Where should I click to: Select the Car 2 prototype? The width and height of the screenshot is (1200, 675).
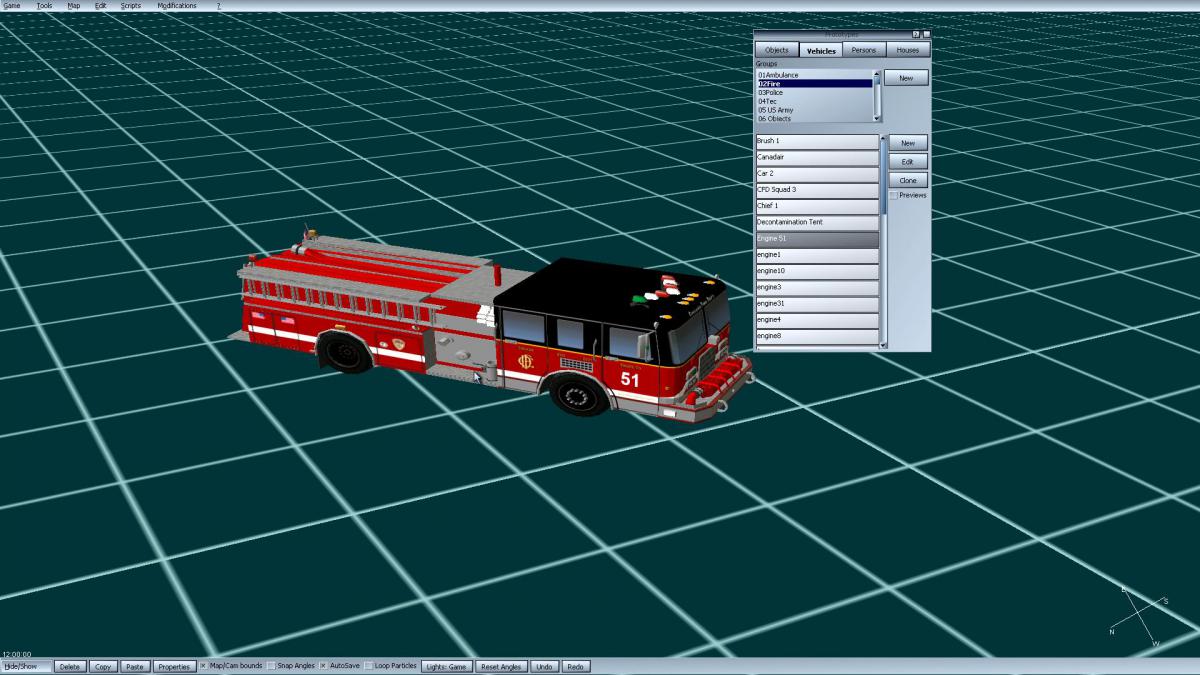817,174
